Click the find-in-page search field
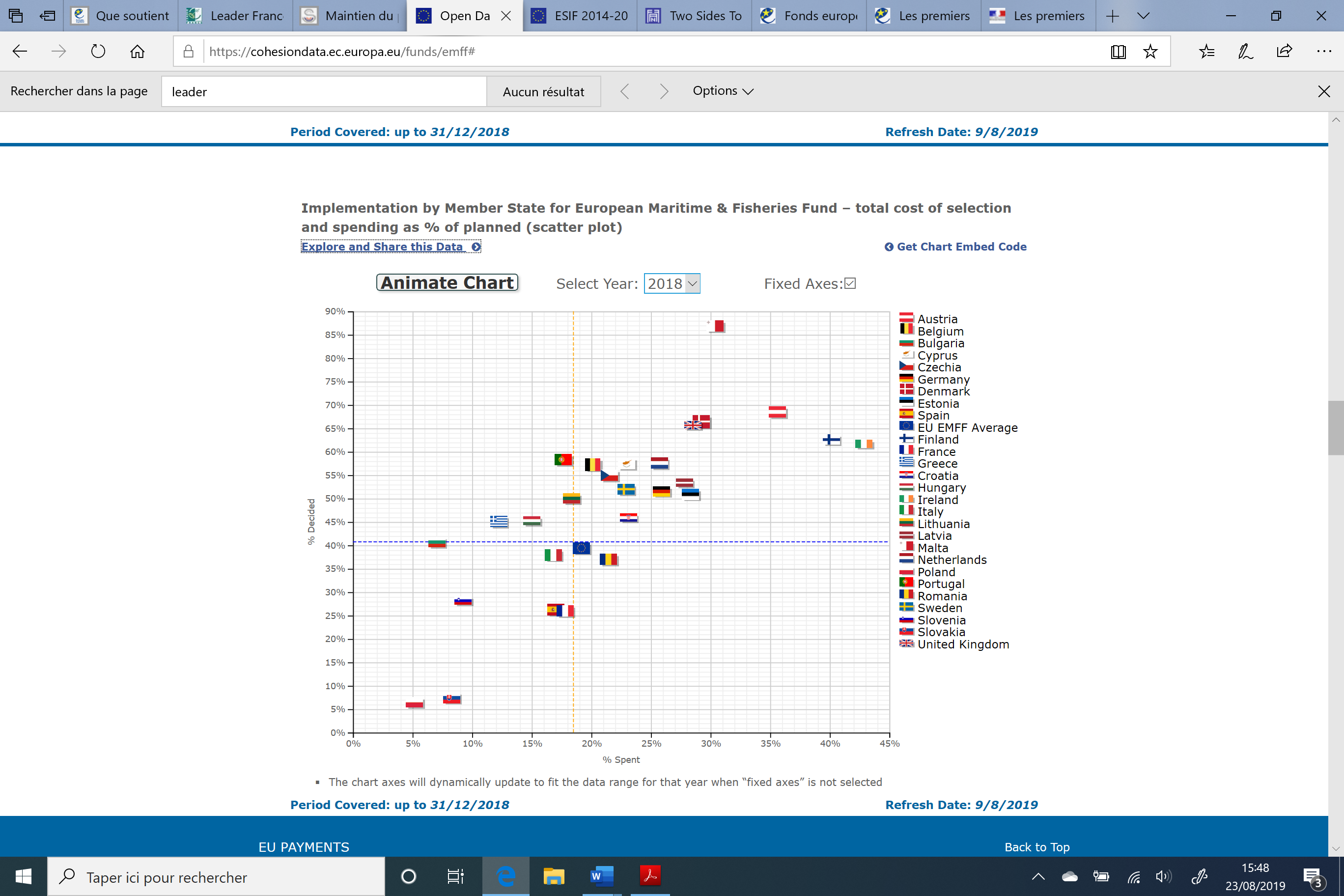The height and width of the screenshot is (896, 1344). [323, 91]
